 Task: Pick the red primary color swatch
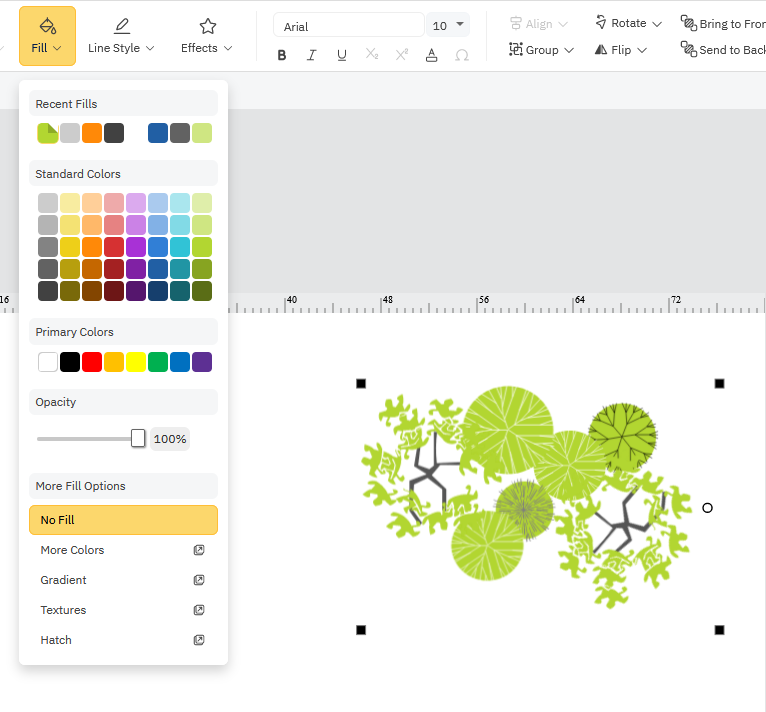pyautogui.click(x=92, y=362)
